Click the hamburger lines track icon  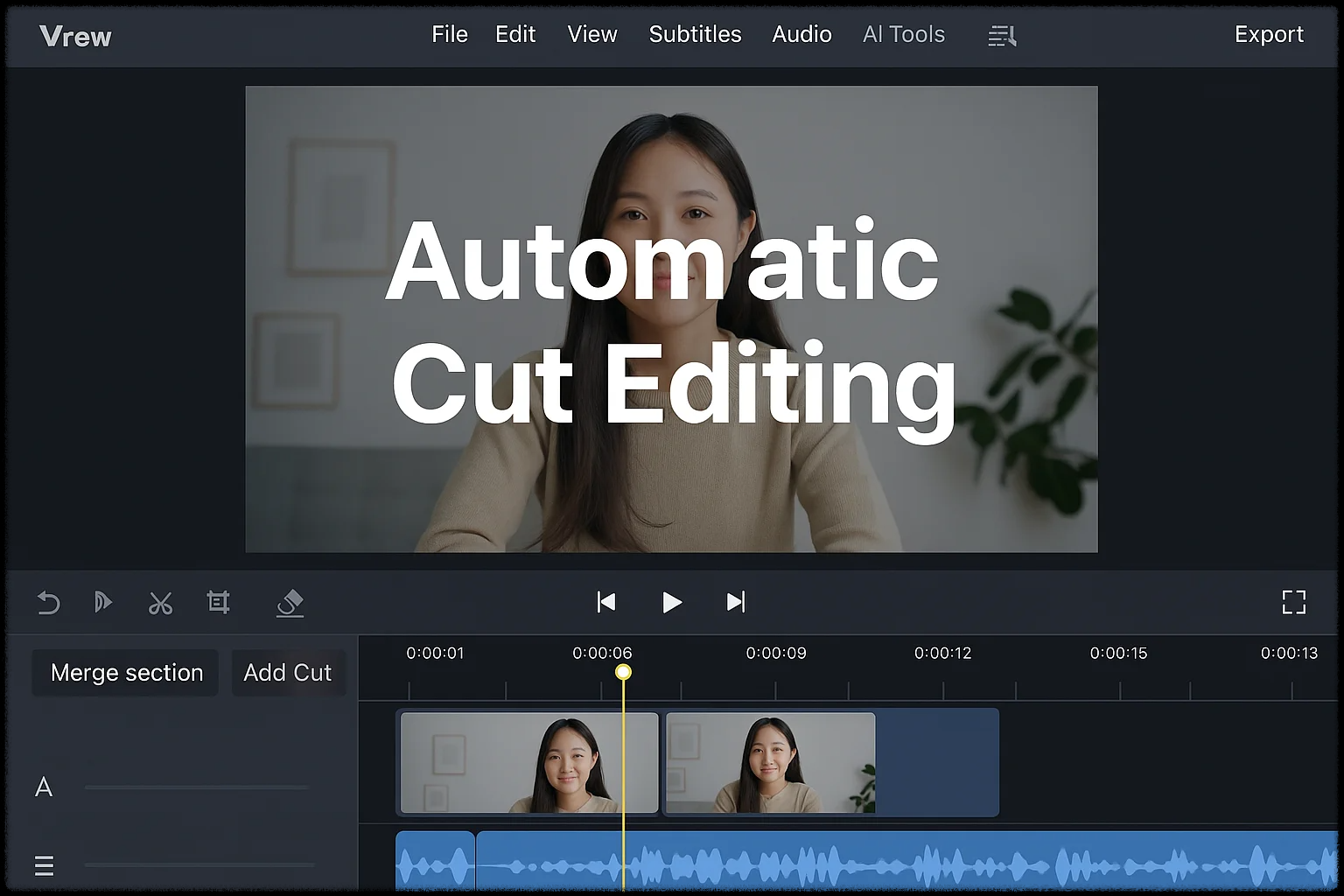pos(44,865)
